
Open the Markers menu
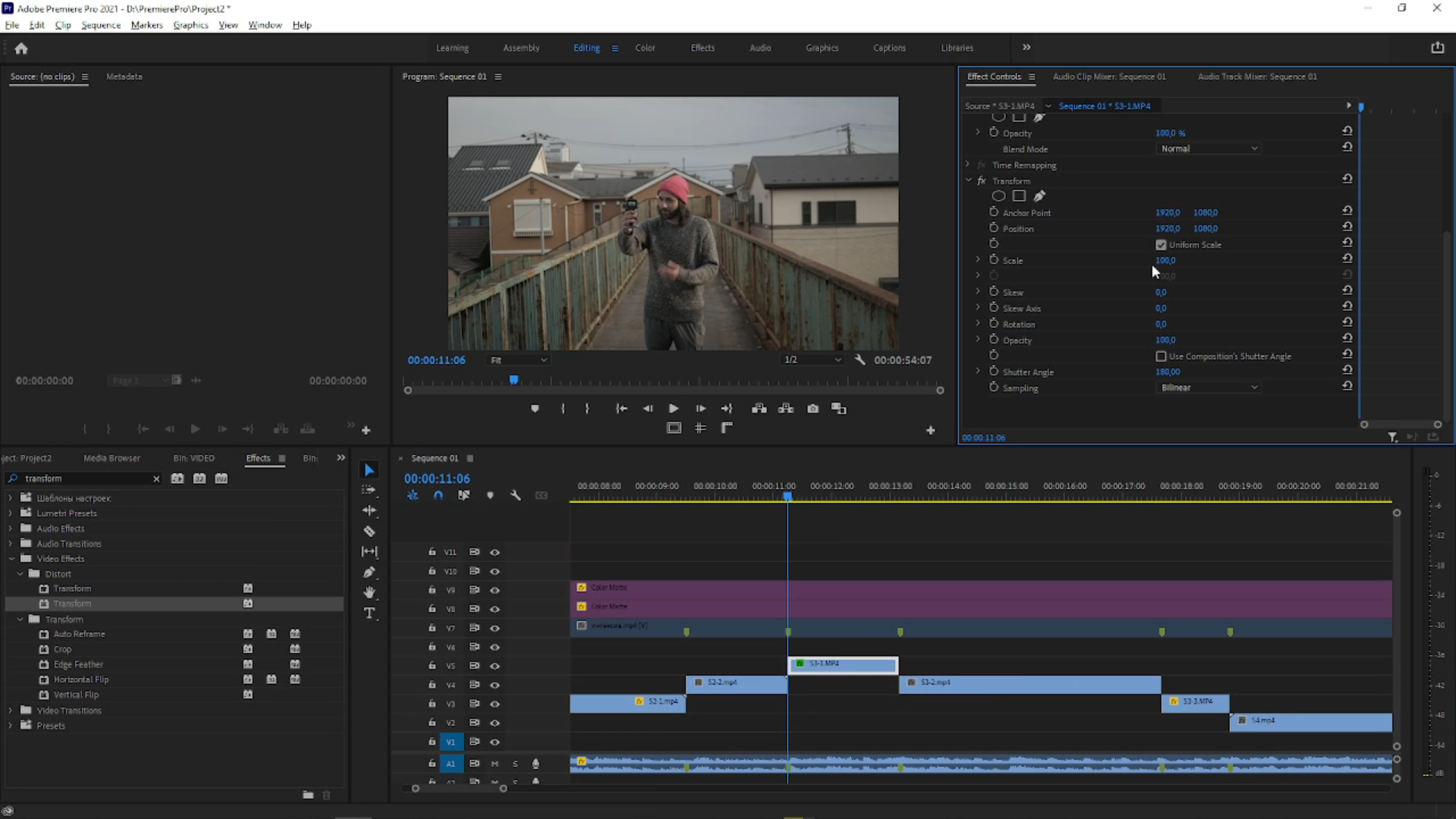(146, 25)
